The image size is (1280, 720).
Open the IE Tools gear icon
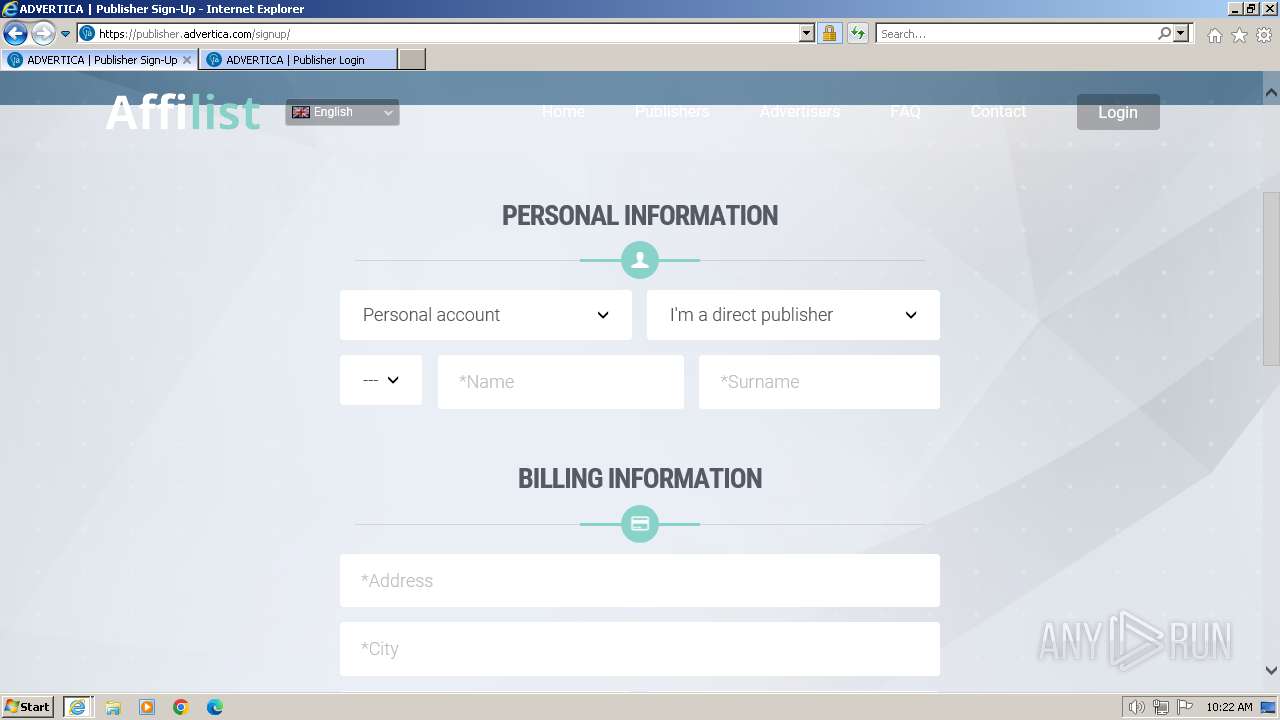tap(1264, 35)
